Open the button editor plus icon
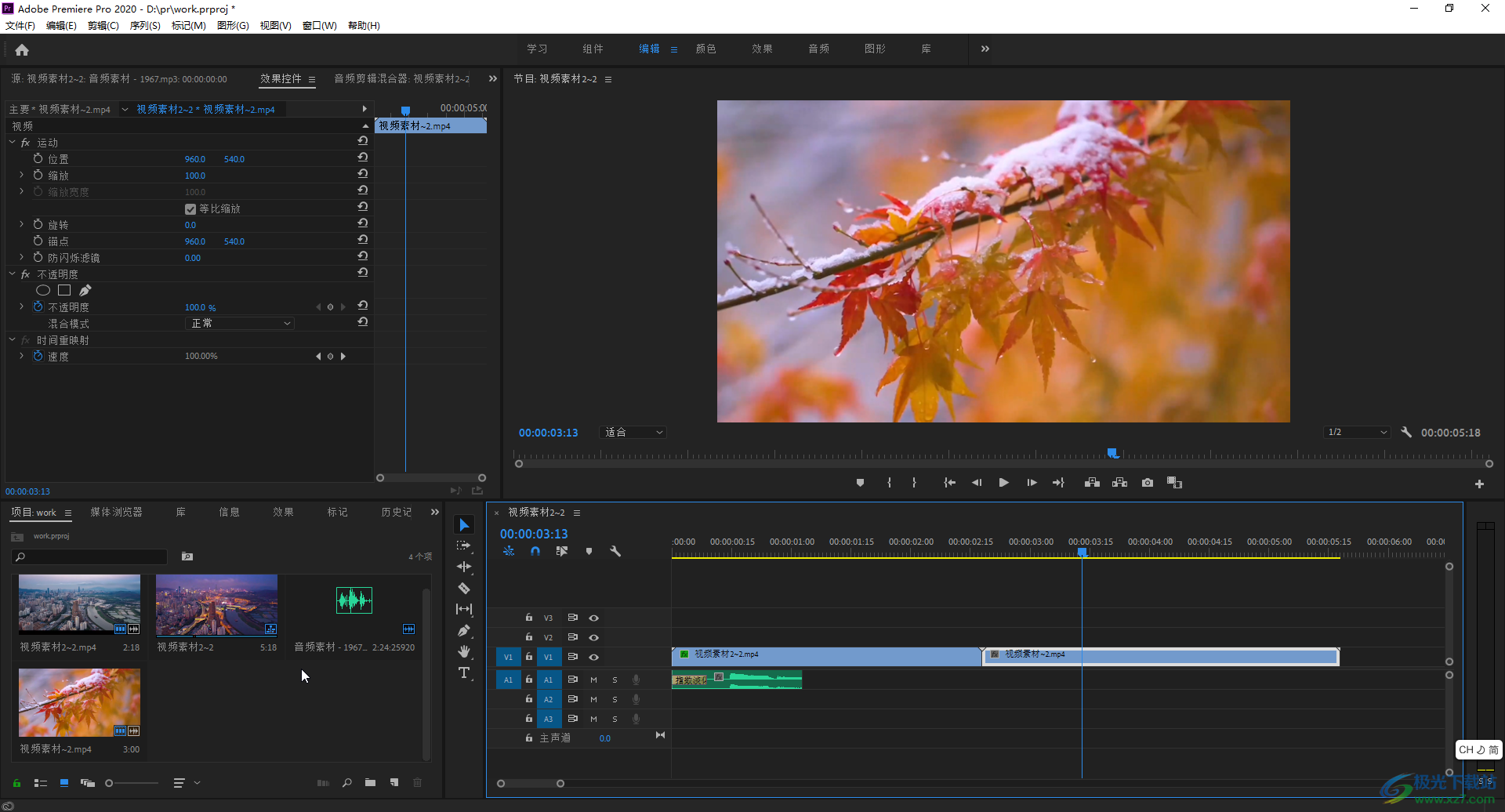Image resolution: width=1505 pixels, height=812 pixels. (1479, 484)
